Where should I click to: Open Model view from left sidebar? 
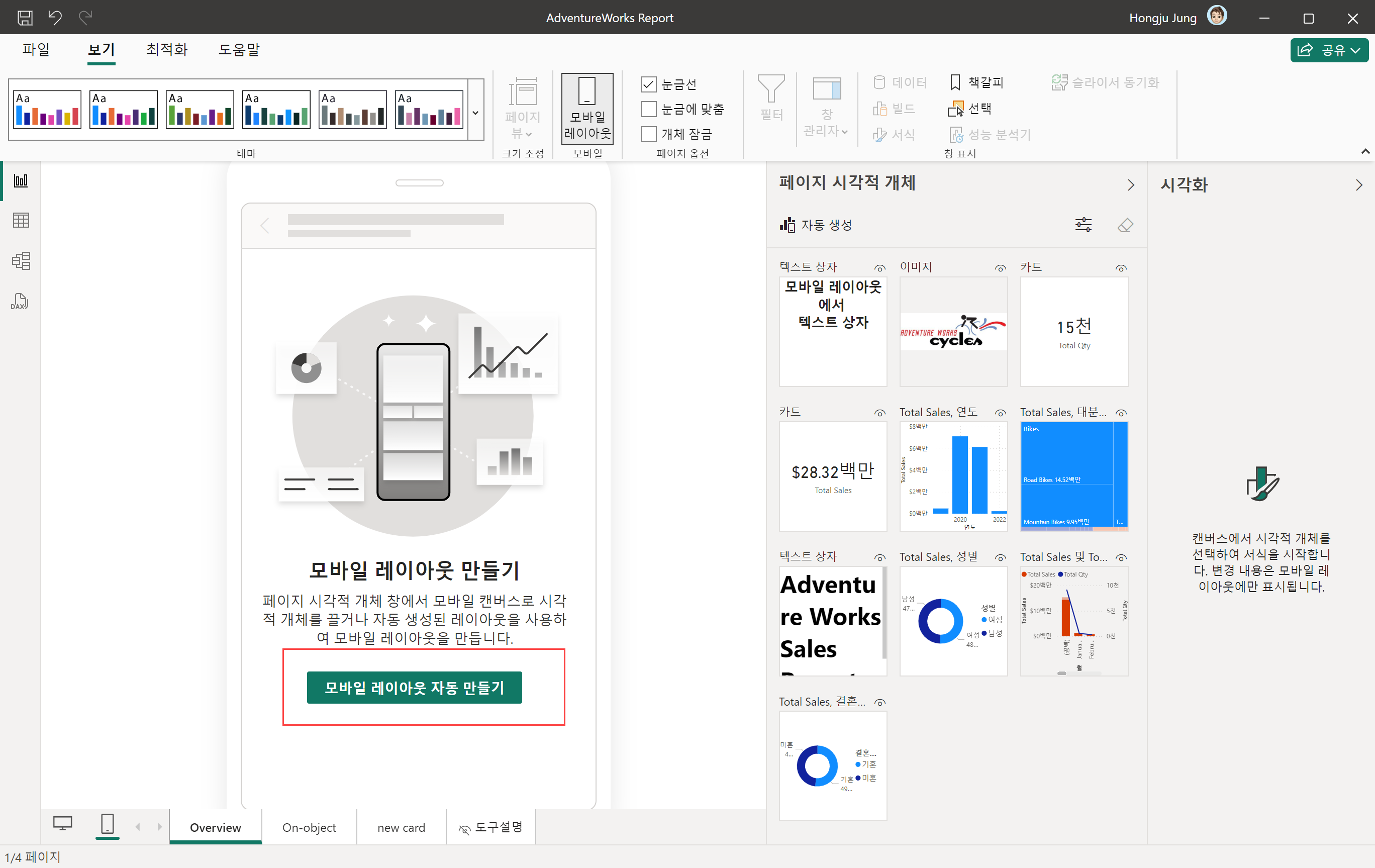pos(21,261)
